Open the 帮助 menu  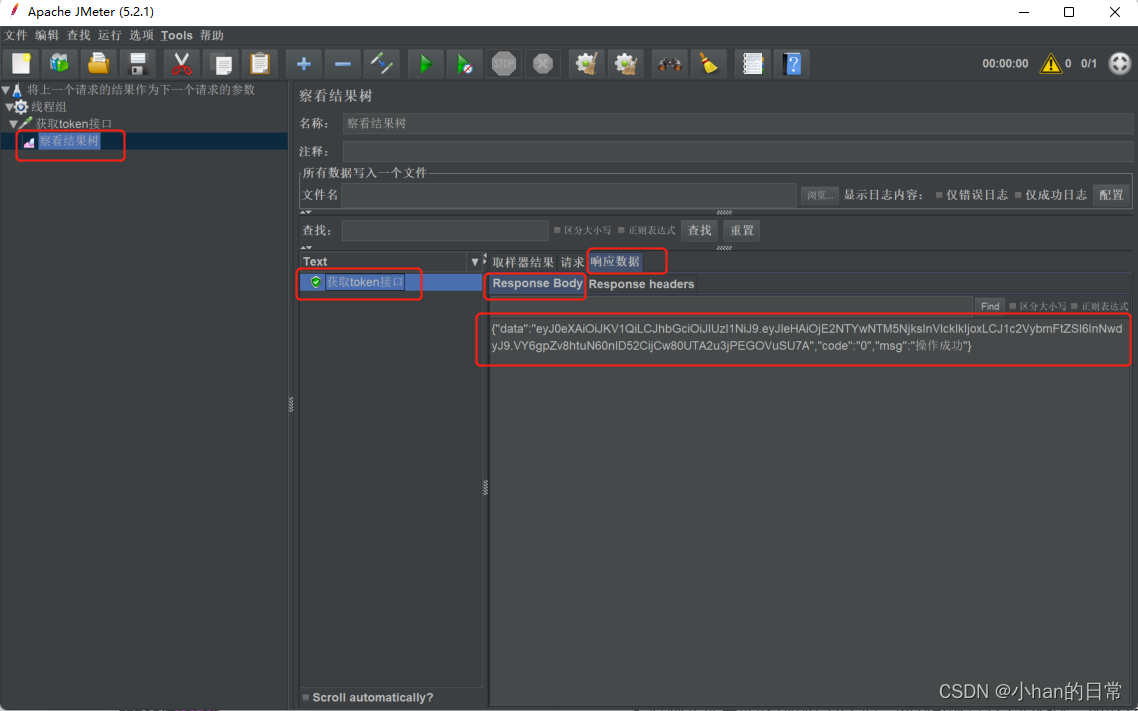pyautogui.click(x=212, y=36)
